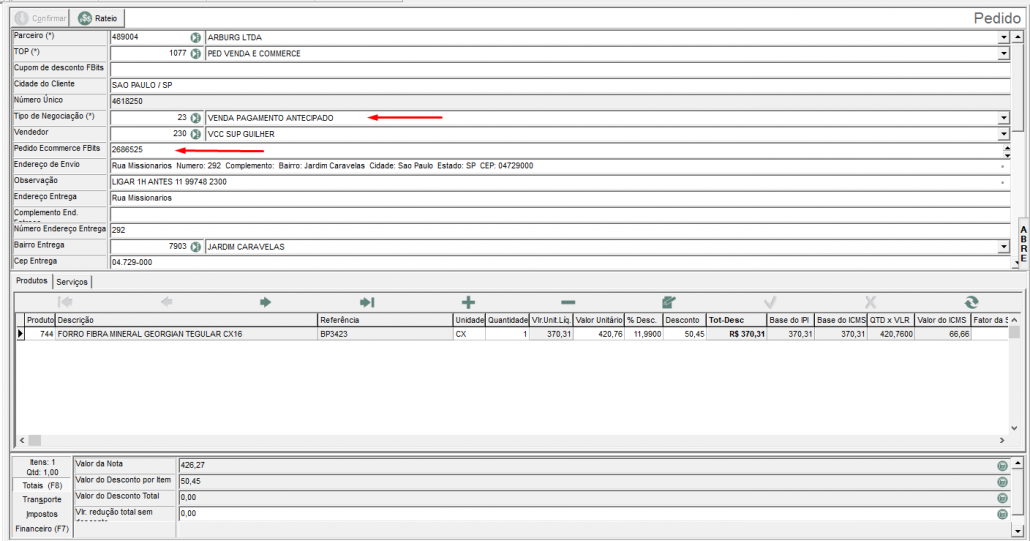Jump to the last product record
Image resolution: width=1030 pixels, height=541 pixels.
pyautogui.click(x=367, y=302)
